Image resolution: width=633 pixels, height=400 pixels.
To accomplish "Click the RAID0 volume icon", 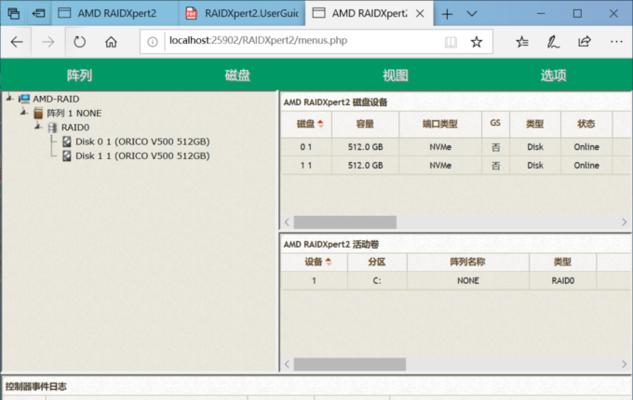I will (x=52, y=128).
